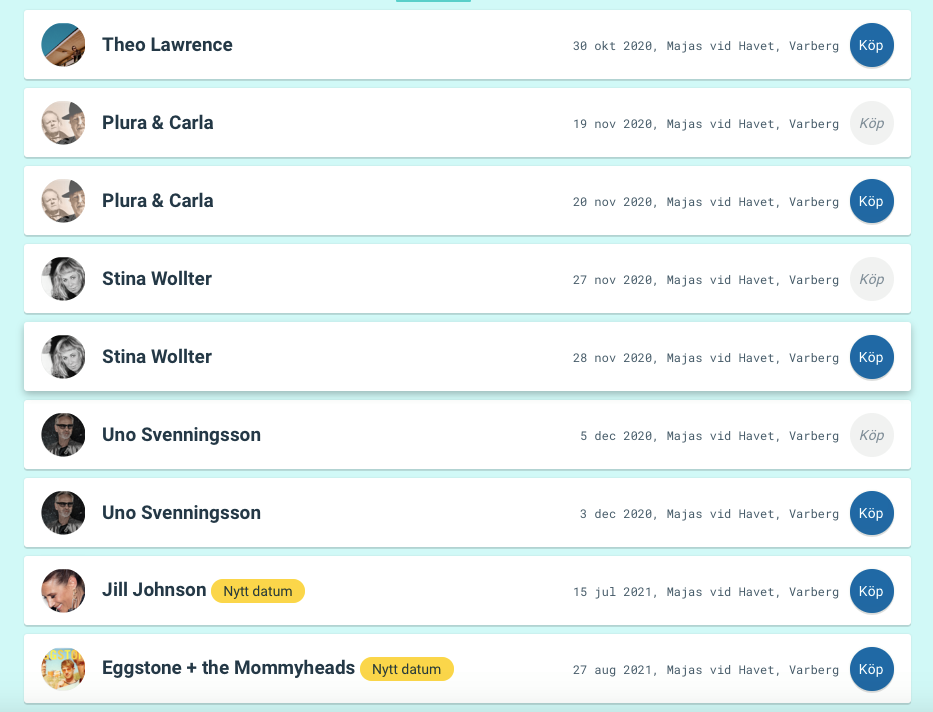Open Stina Wollter's avatar on the 28 nov row
933x712 pixels.
[x=63, y=357]
